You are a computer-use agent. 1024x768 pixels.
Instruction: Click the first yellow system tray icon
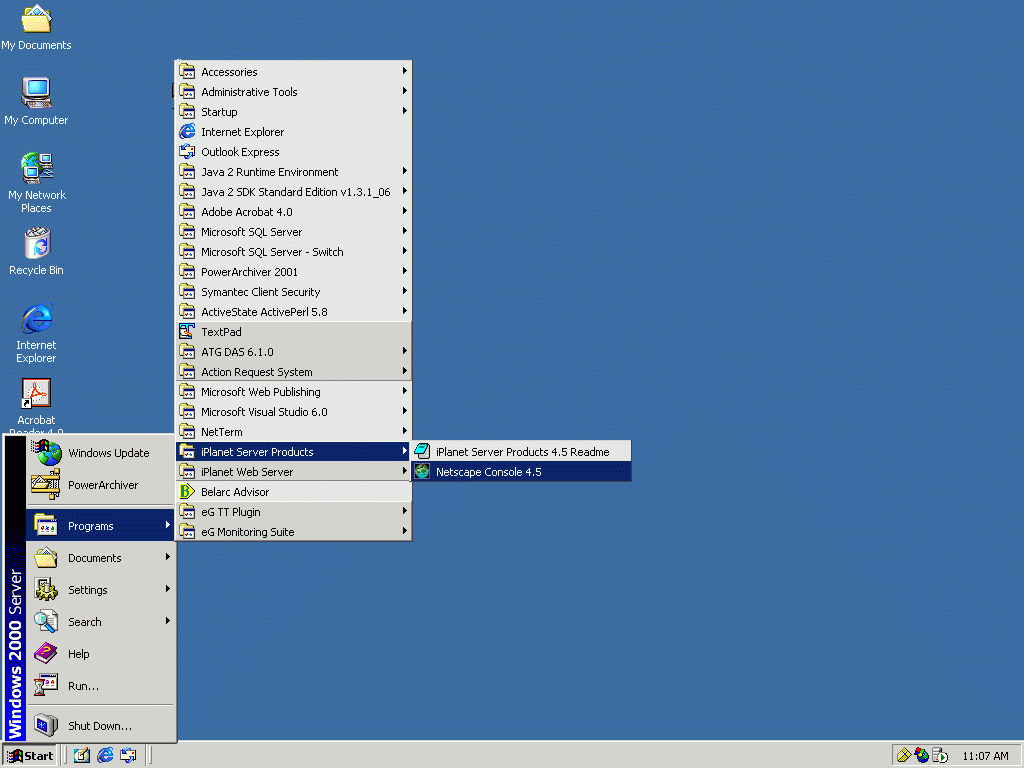coord(904,756)
